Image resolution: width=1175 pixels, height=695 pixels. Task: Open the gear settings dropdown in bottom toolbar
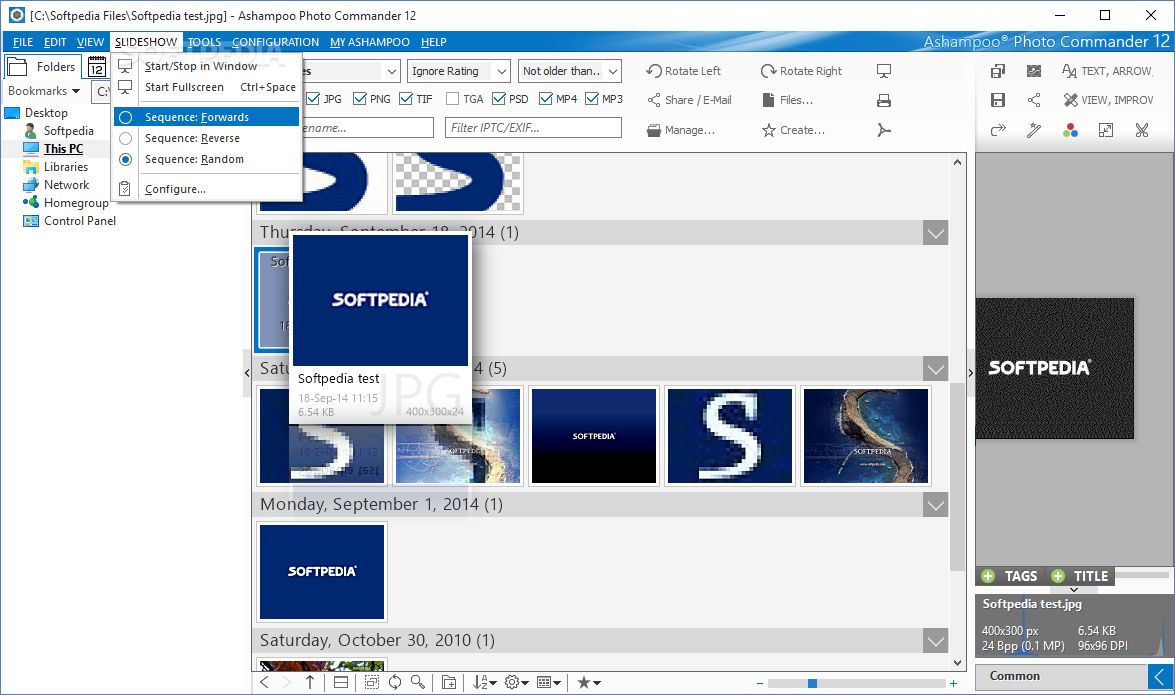(516, 682)
